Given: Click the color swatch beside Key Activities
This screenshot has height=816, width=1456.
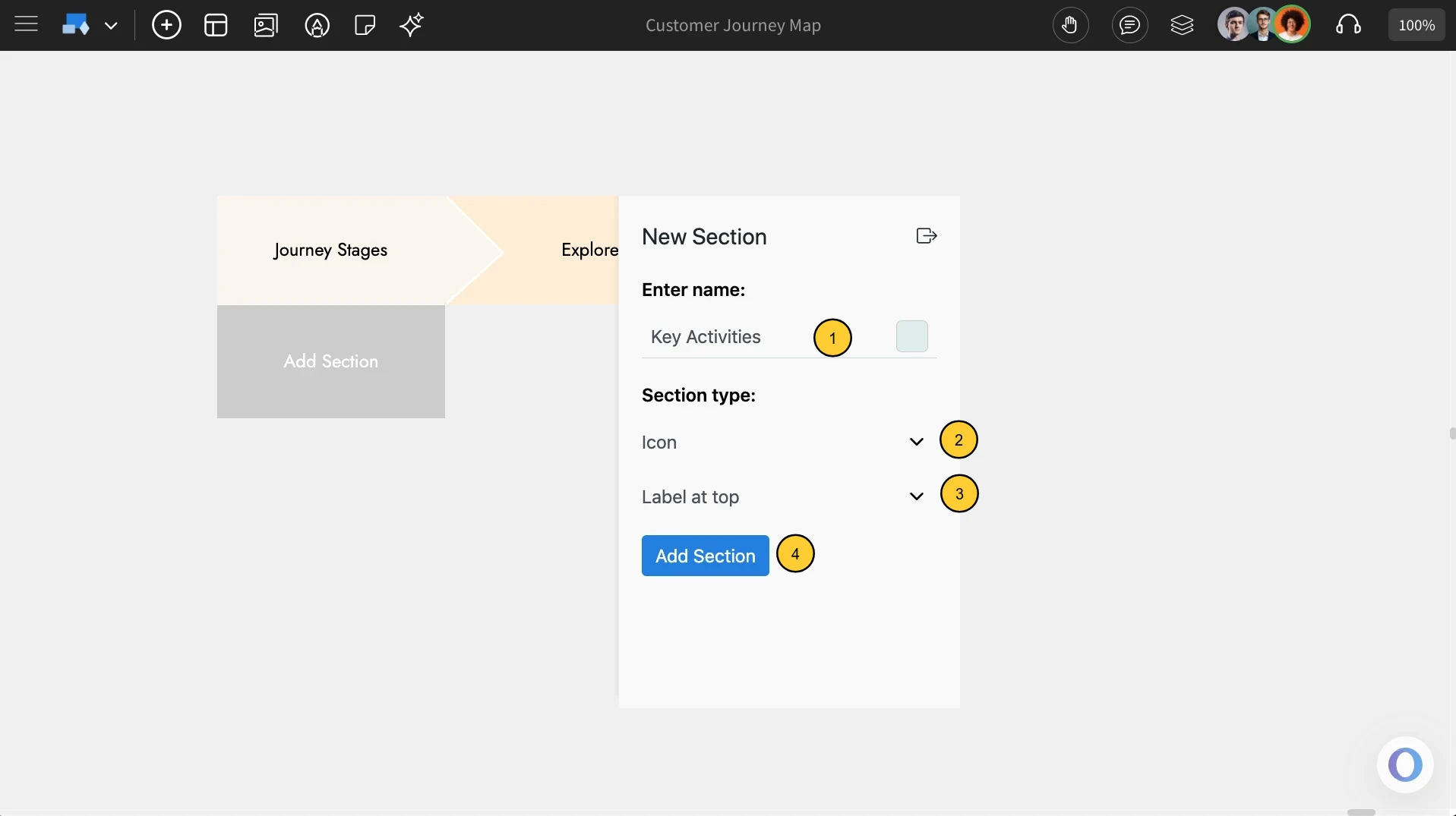Looking at the screenshot, I should (x=911, y=336).
